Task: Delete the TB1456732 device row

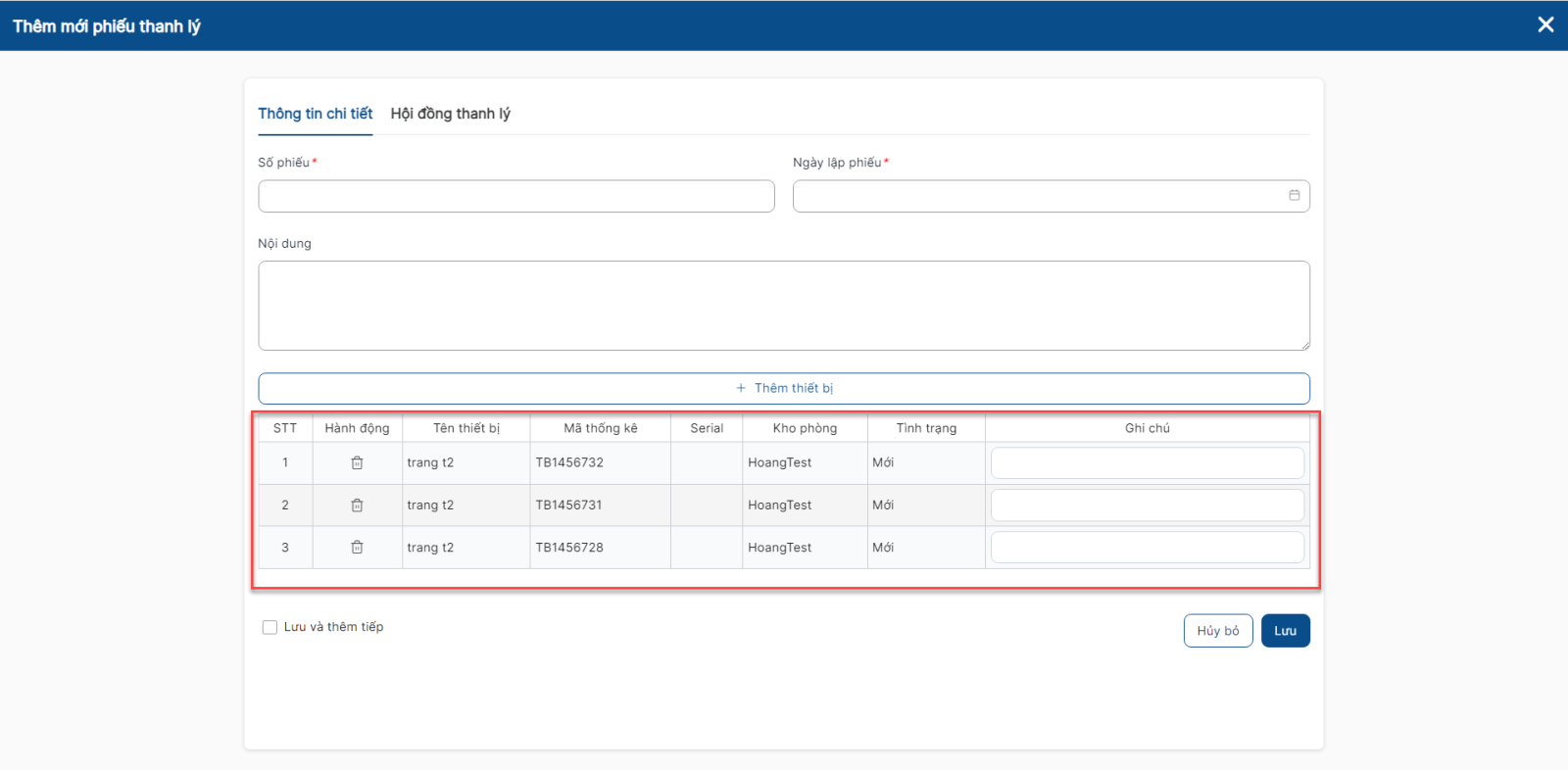Action: pos(357,462)
